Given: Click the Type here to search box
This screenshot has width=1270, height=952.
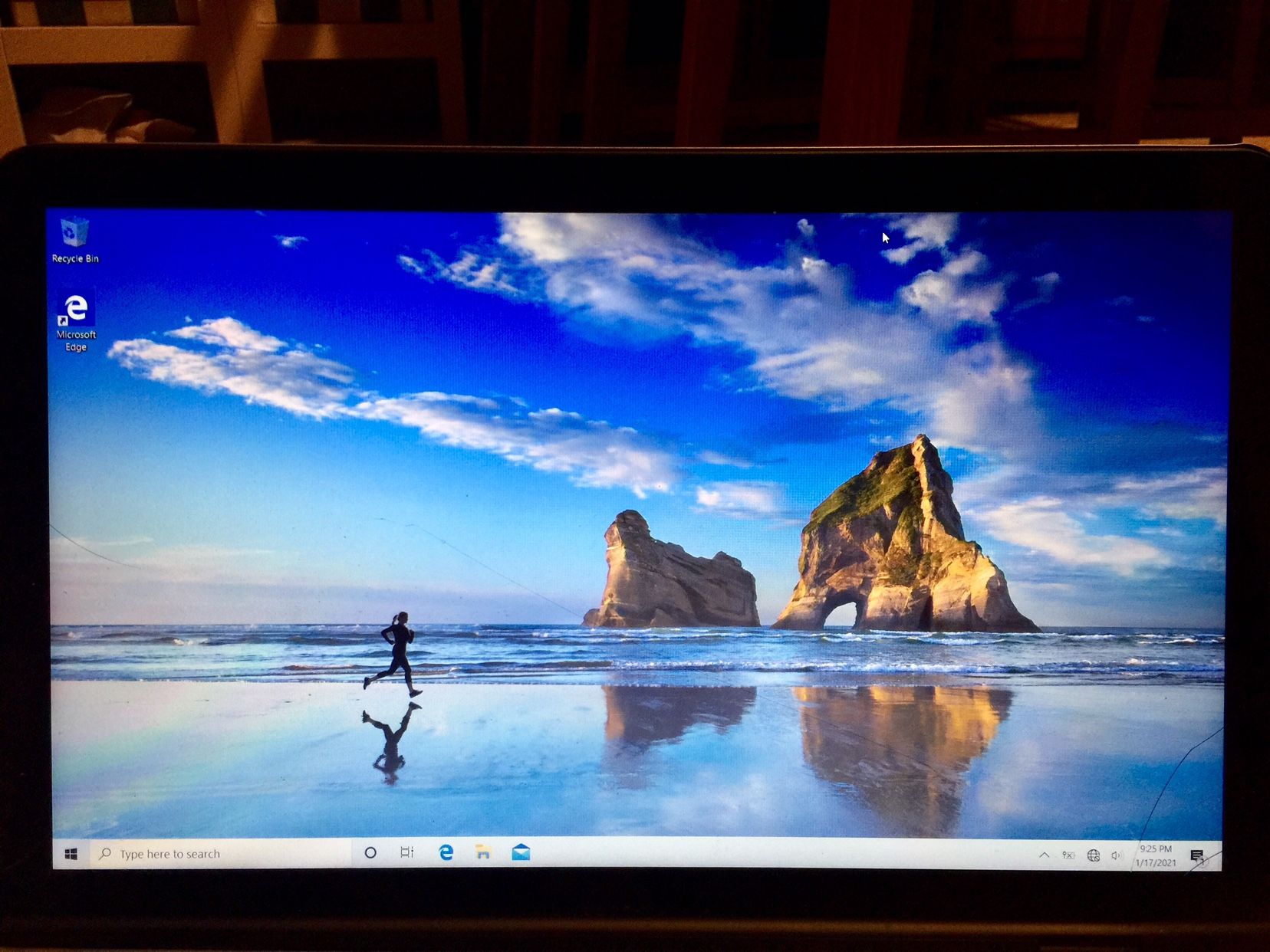Looking at the screenshot, I should click(220, 853).
